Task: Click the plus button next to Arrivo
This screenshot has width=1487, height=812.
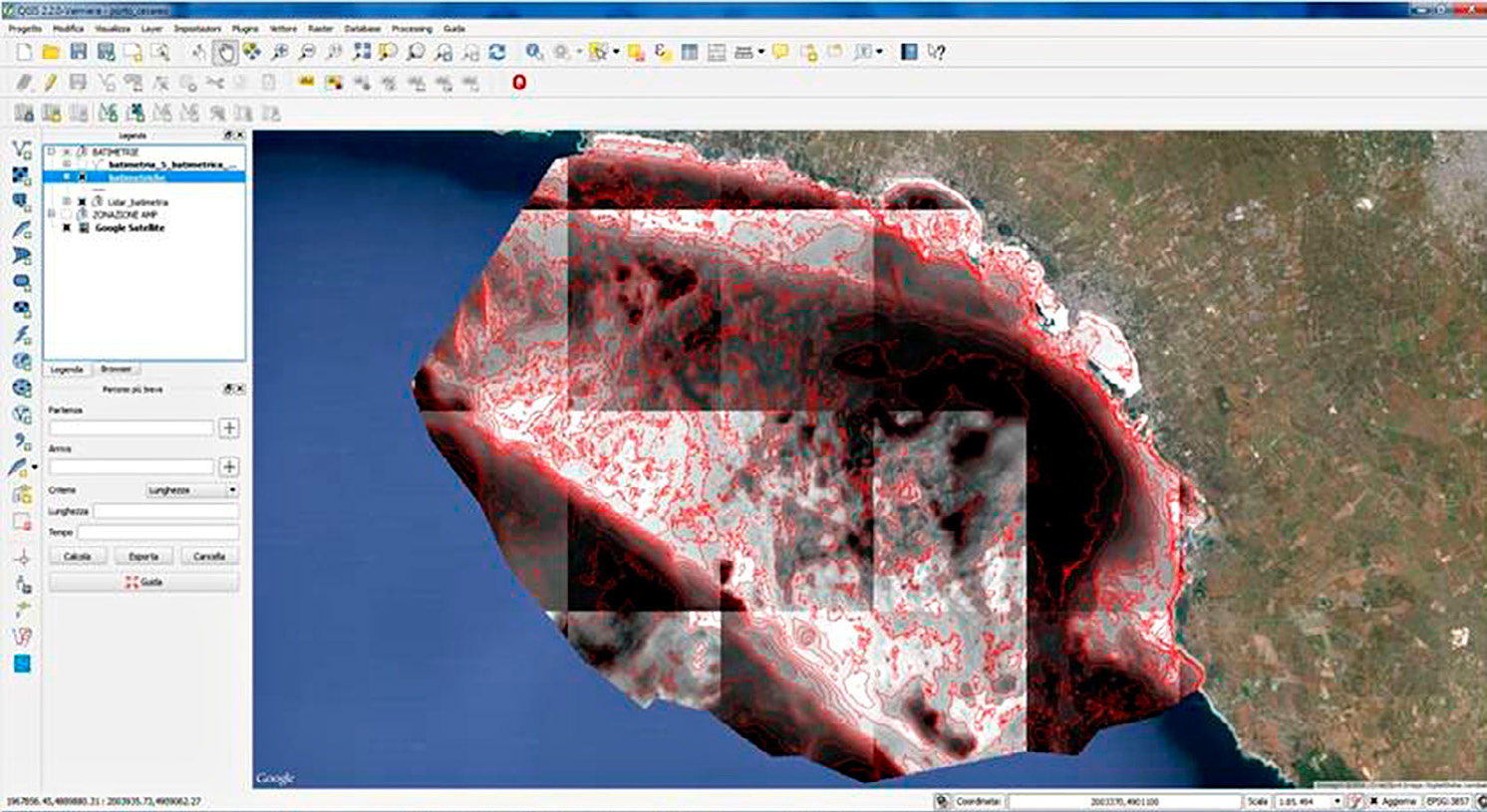Action: [229, 466]
